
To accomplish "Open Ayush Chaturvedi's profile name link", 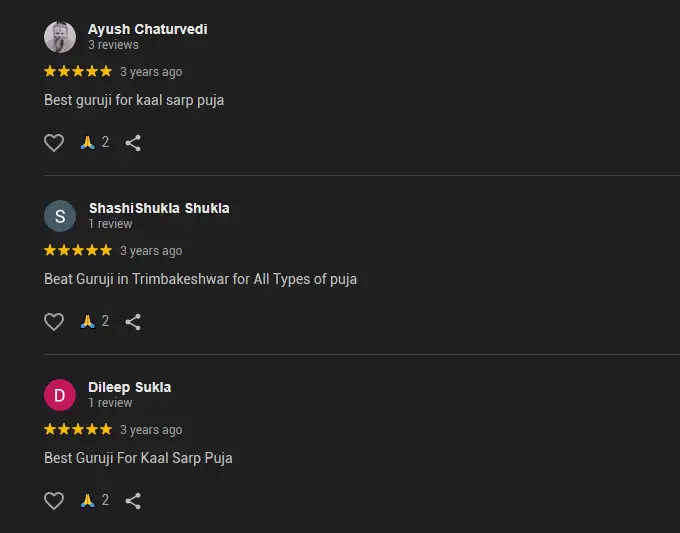I will pos(147,29).
